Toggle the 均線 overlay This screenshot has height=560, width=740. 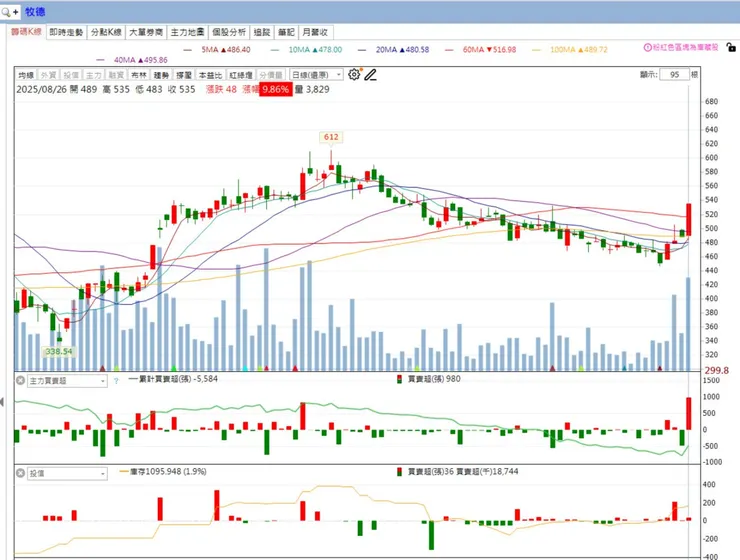(x=25, y=75)
